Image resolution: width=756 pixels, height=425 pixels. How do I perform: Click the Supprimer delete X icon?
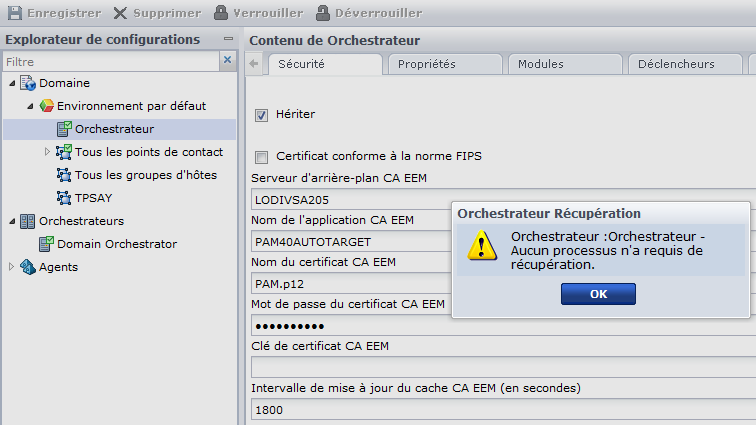tap(120, 13)
